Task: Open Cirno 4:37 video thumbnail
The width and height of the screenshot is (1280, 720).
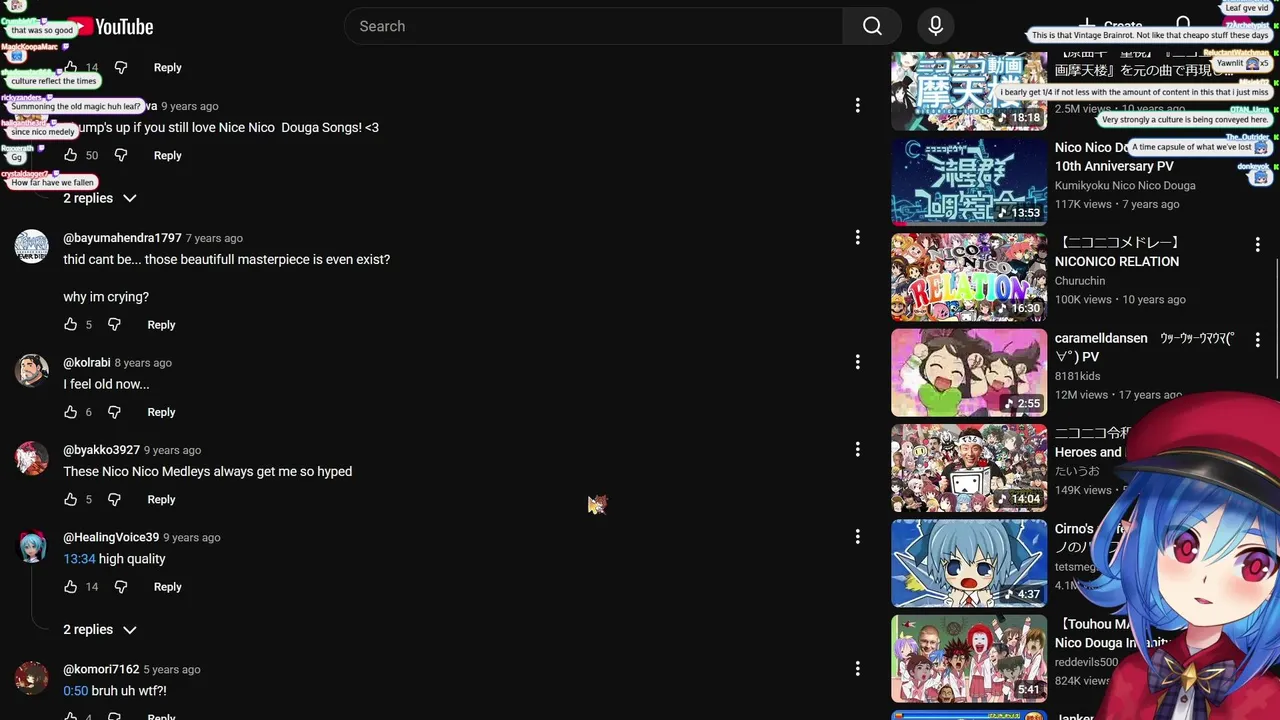Action: tap(969, 563)
